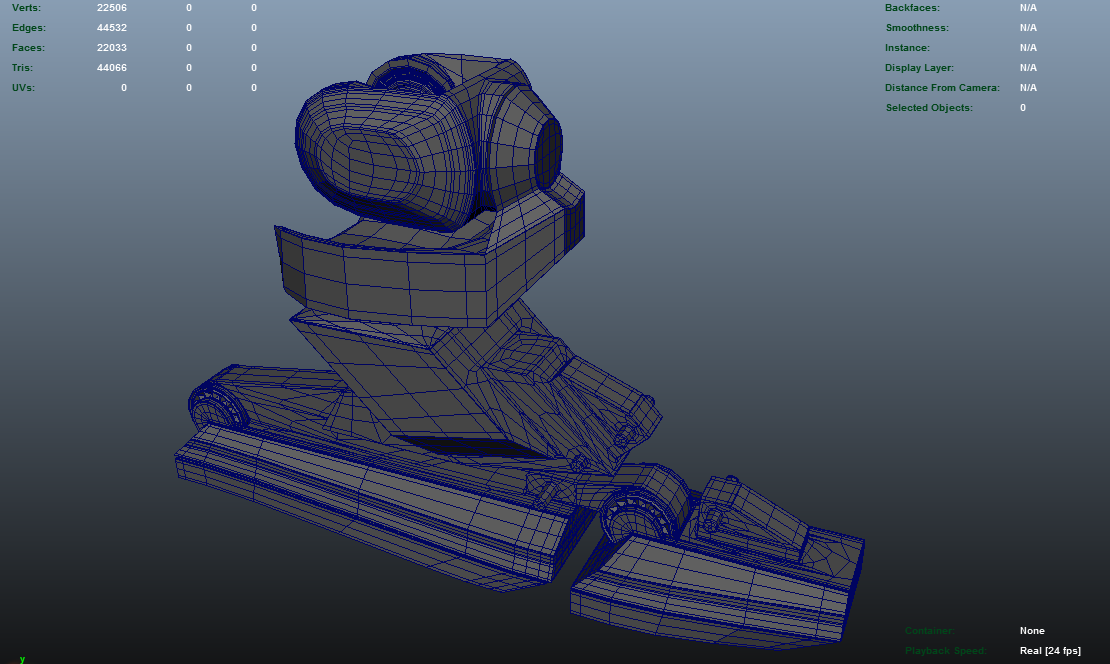Click the N/A value beside Instance
The width and height of the screenshot is (1110, 664).
(x=1028, y=47)
